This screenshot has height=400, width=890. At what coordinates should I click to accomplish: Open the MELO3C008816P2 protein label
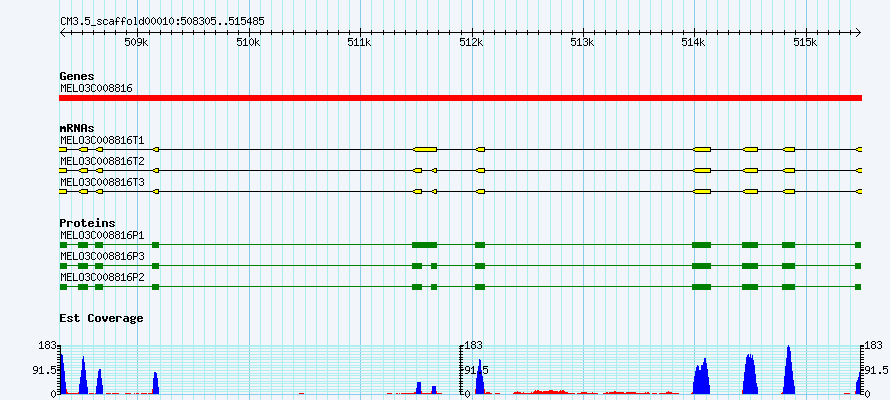tap(102, 277)
